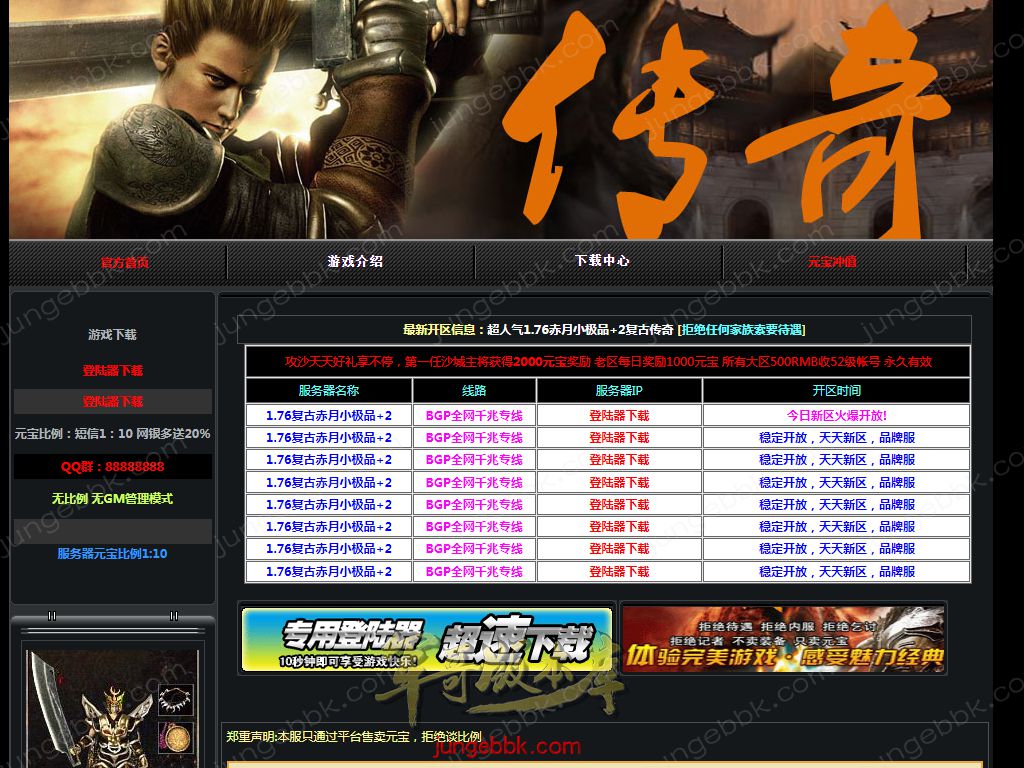Open the 元宝冲值 navigation tab

[832, 262]
